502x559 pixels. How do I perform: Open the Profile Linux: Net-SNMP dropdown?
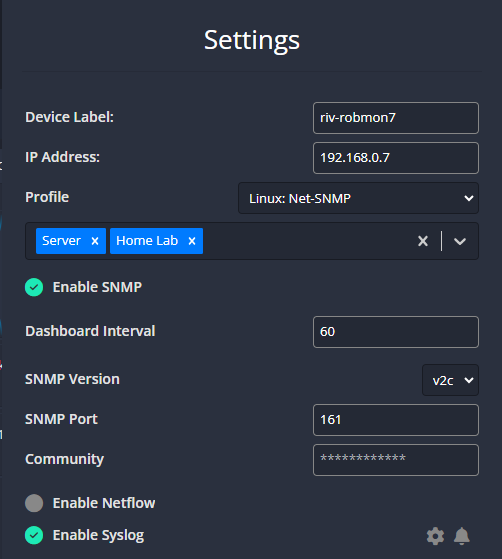[x=358, y=198]
